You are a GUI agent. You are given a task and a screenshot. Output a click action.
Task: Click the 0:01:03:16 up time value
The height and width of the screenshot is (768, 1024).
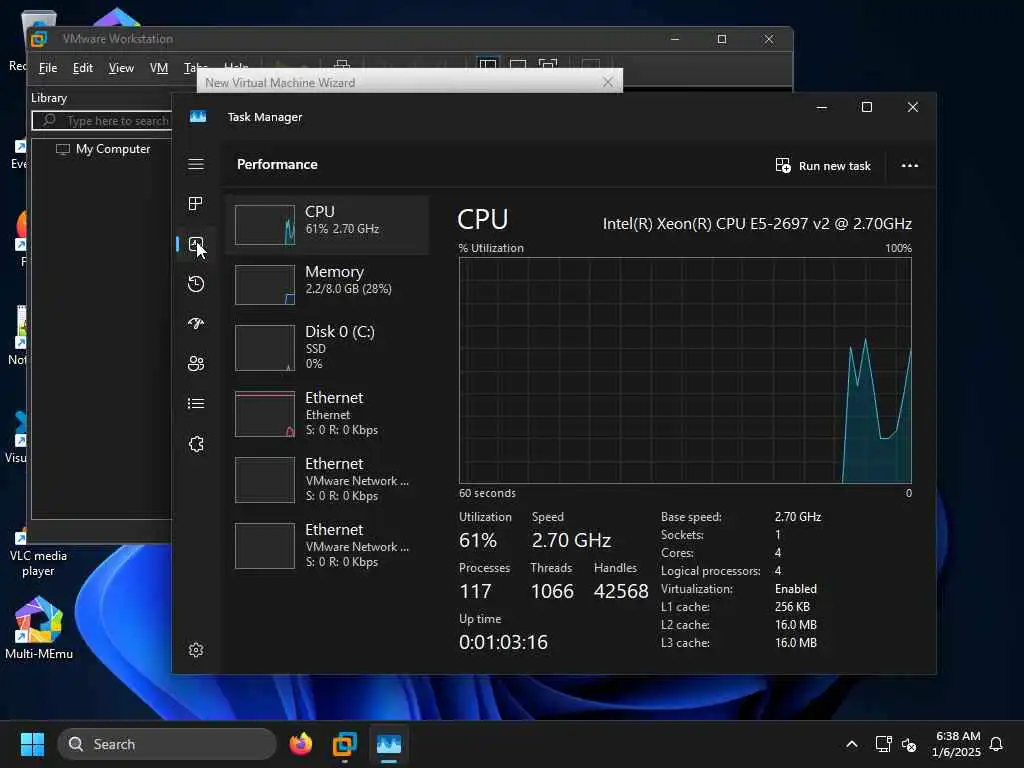click(504, 642)
